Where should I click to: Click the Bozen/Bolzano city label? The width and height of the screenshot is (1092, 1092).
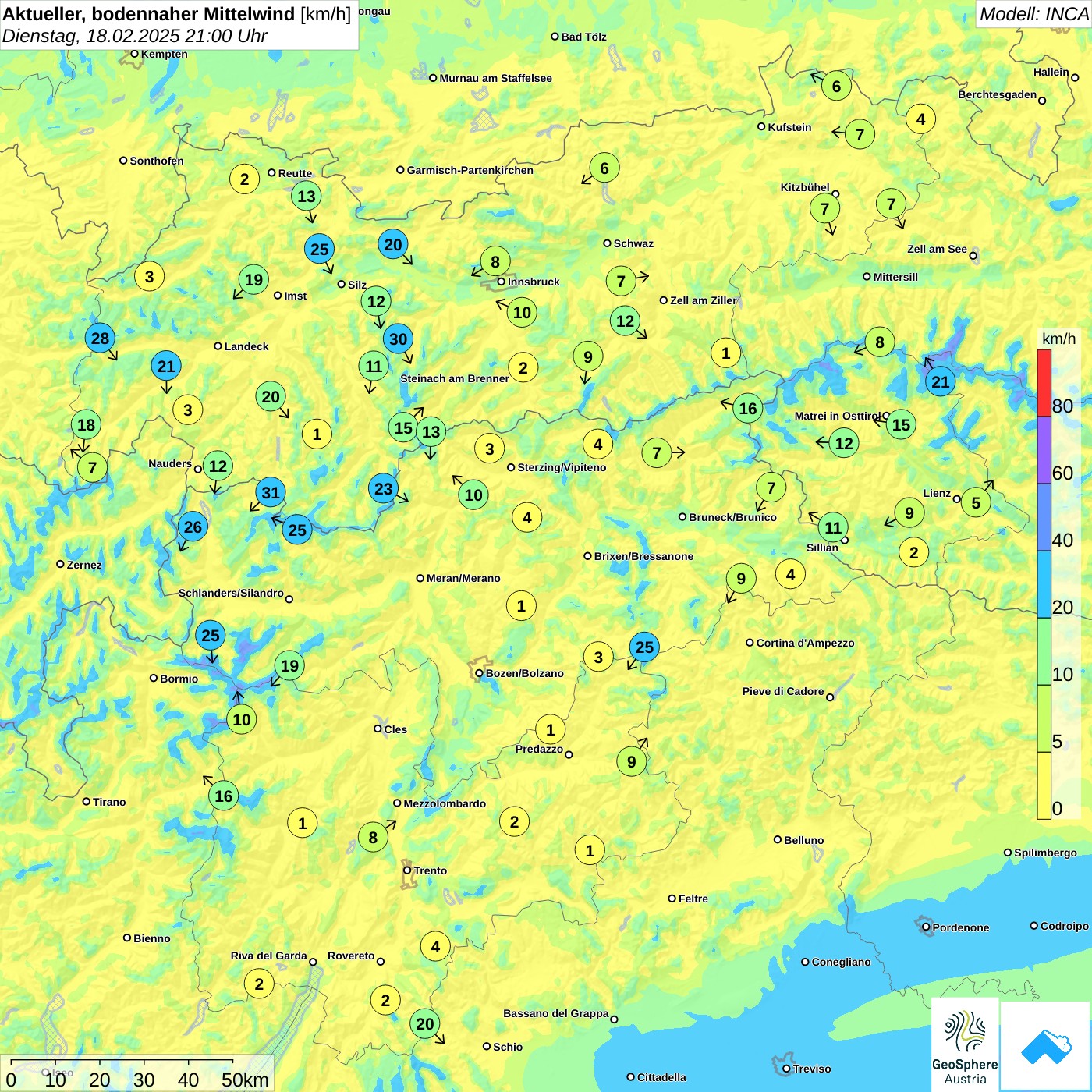[525, 673]
